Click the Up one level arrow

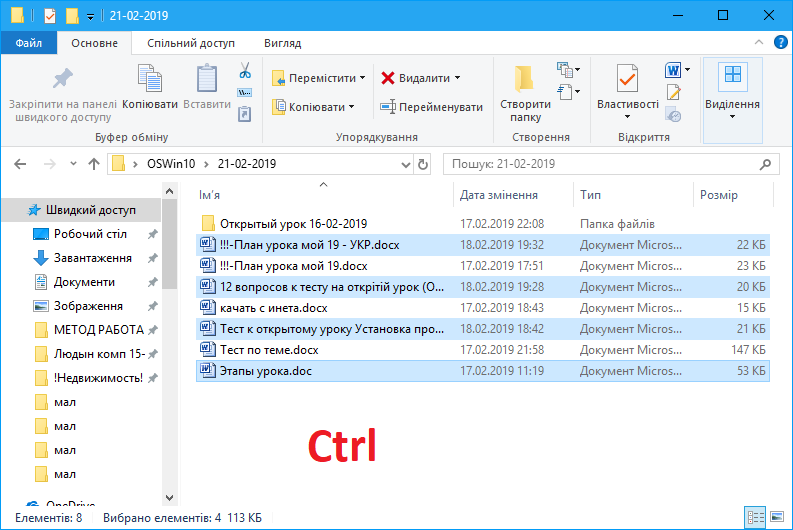click(x=94, y=164)
